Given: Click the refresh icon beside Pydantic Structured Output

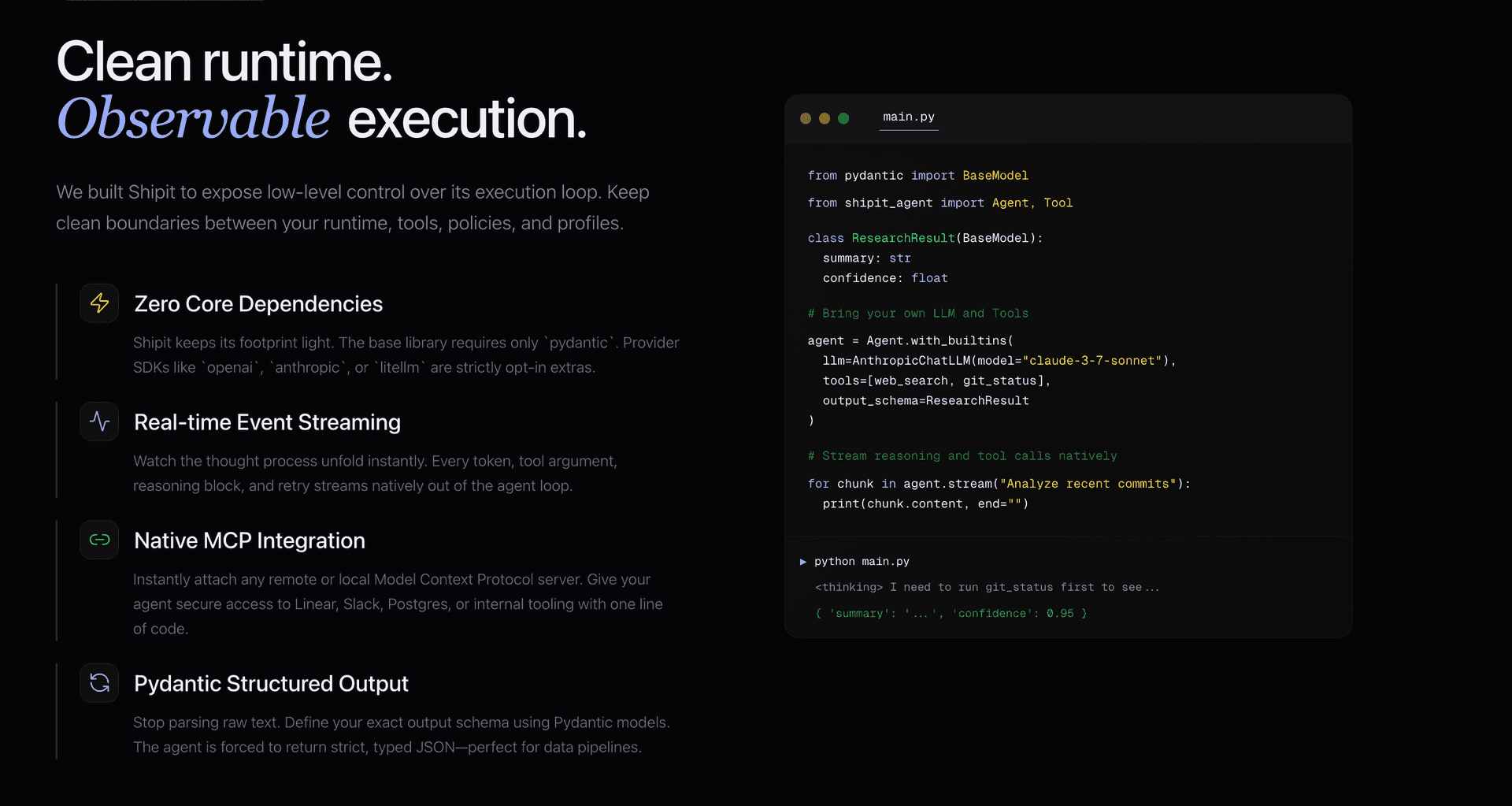Looking at the screenshot, I should tap(99, 682).
